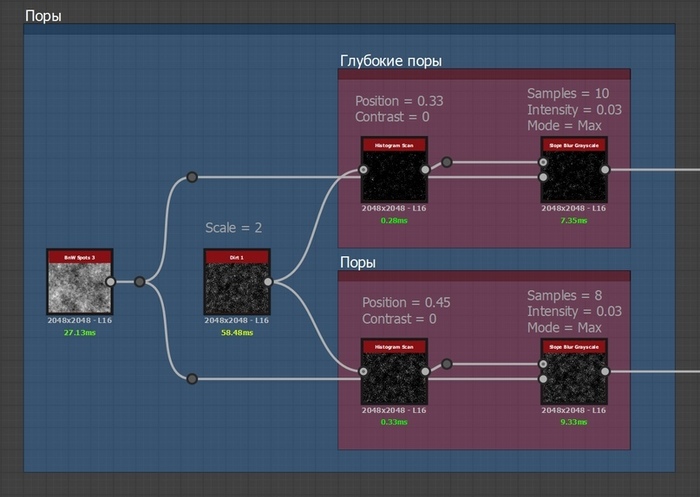The width and height of the screenshot is (700, 497).
Task: Click dot node right of 0.33ms Histogram Scan
Action: tap(446, 364)
